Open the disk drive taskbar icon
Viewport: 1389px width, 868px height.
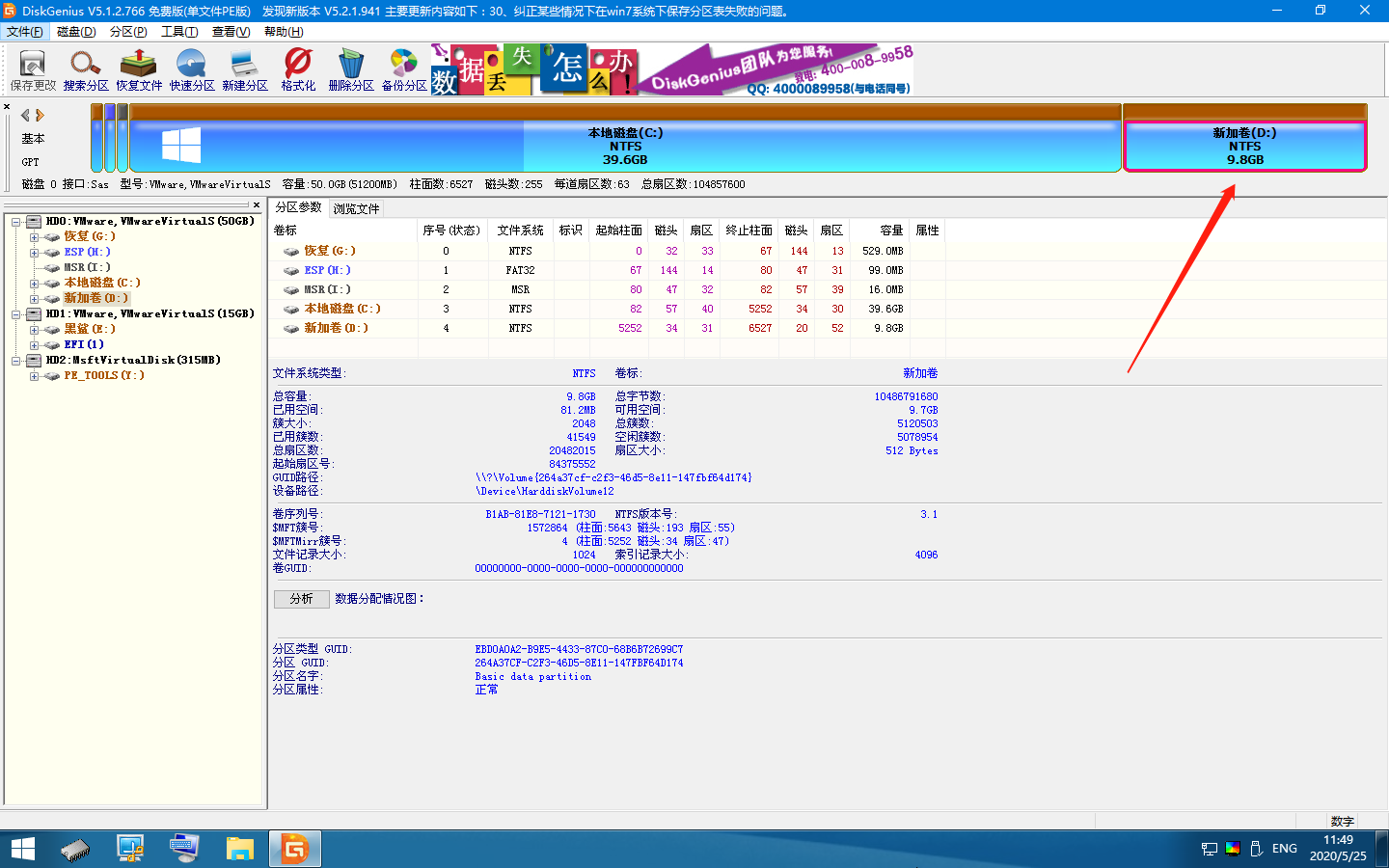(x=75, y=849)
